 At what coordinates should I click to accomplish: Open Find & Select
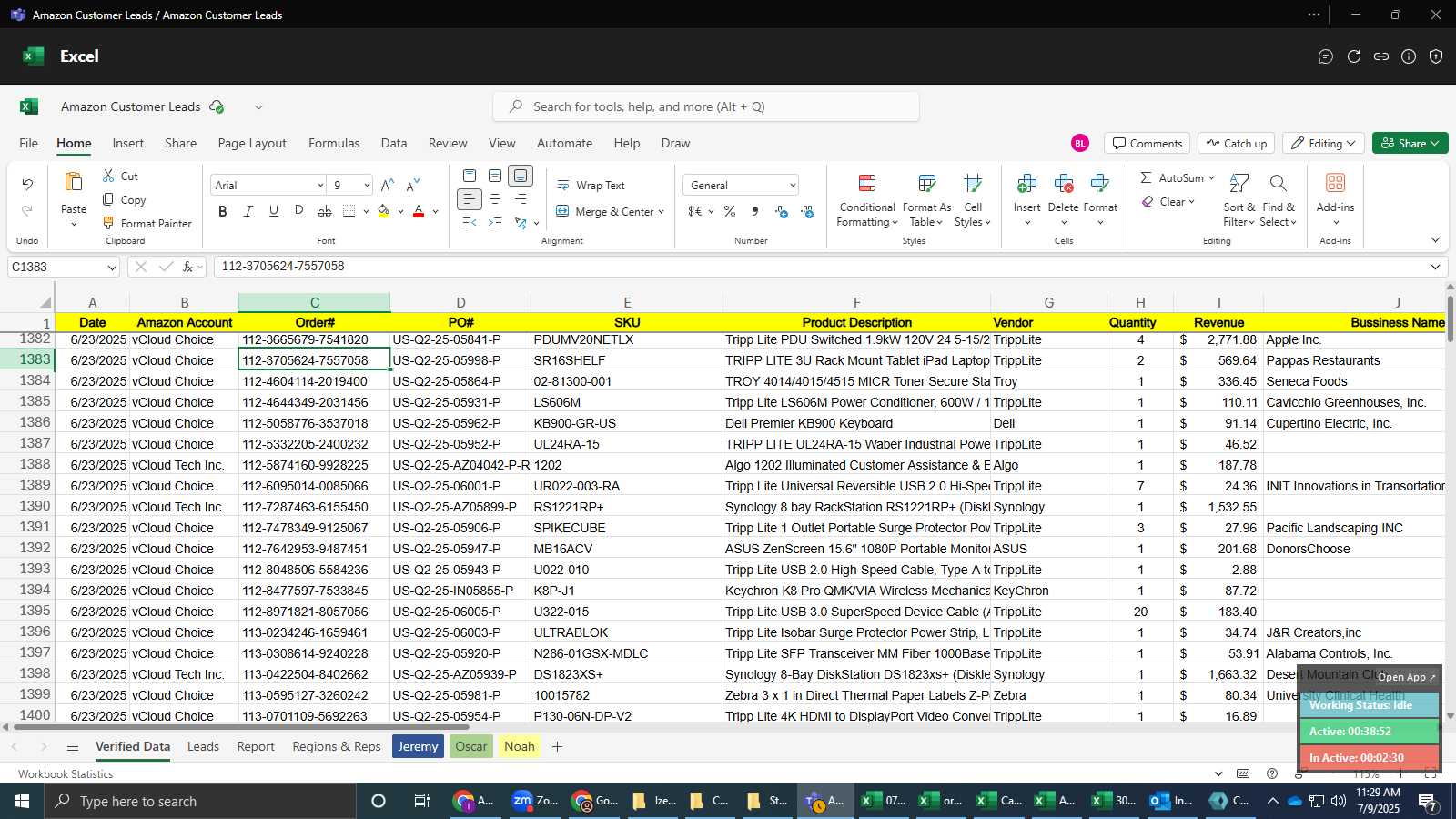point(1279,200)
